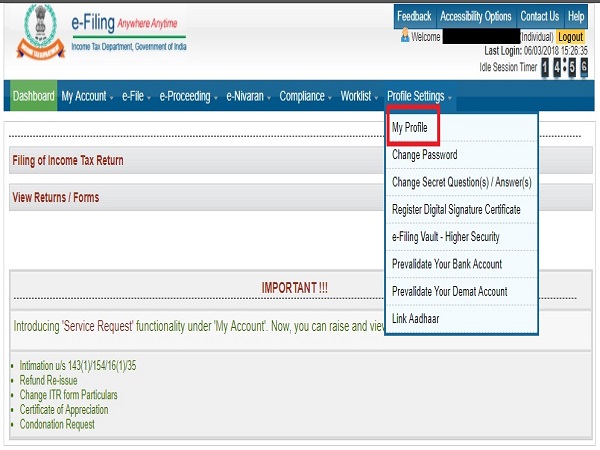600x450 pixels.
Task: Collapse the Profile Settings menu
Action: click(419, 96)
